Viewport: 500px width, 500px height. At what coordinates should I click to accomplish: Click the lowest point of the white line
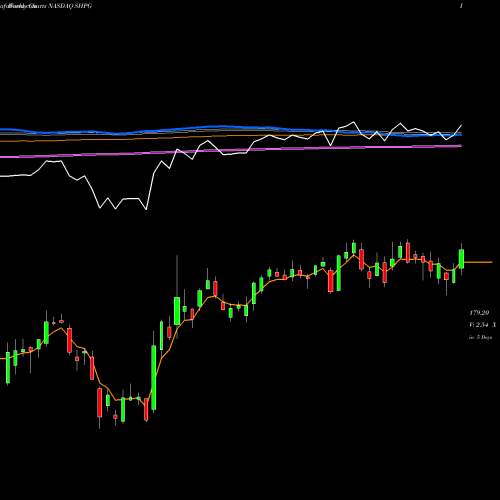click(x=146, y=209)
